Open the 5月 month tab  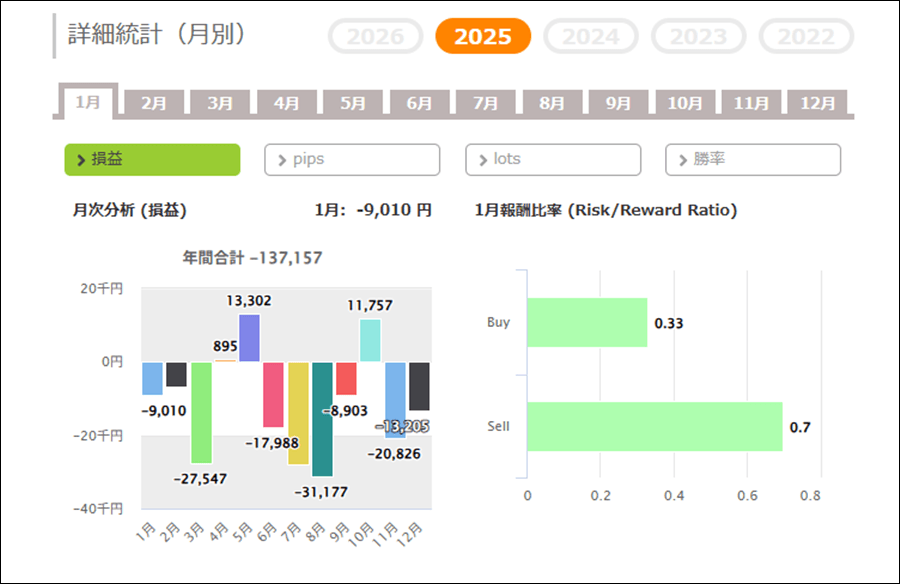(353, 103)
